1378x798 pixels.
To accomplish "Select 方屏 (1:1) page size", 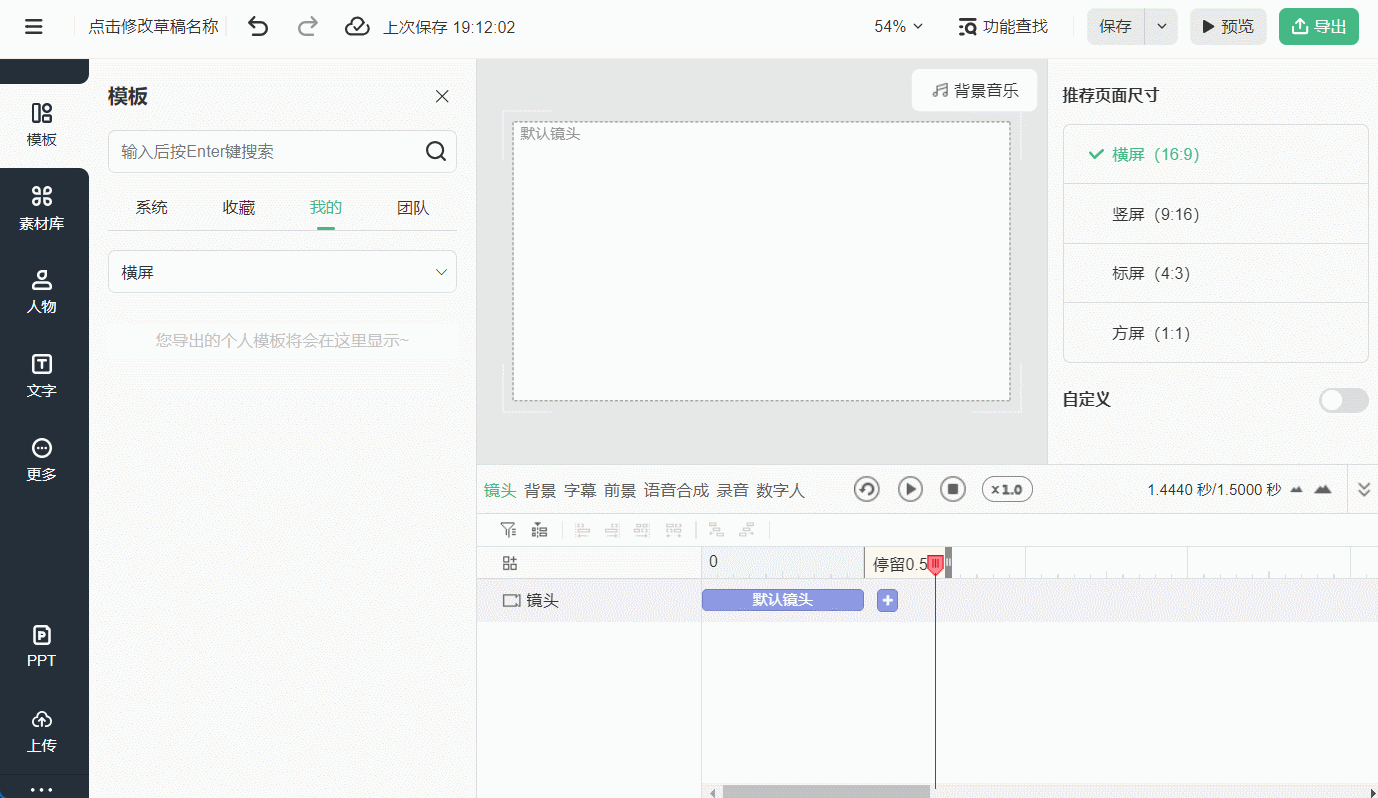I will click(x=1216, y=333).
